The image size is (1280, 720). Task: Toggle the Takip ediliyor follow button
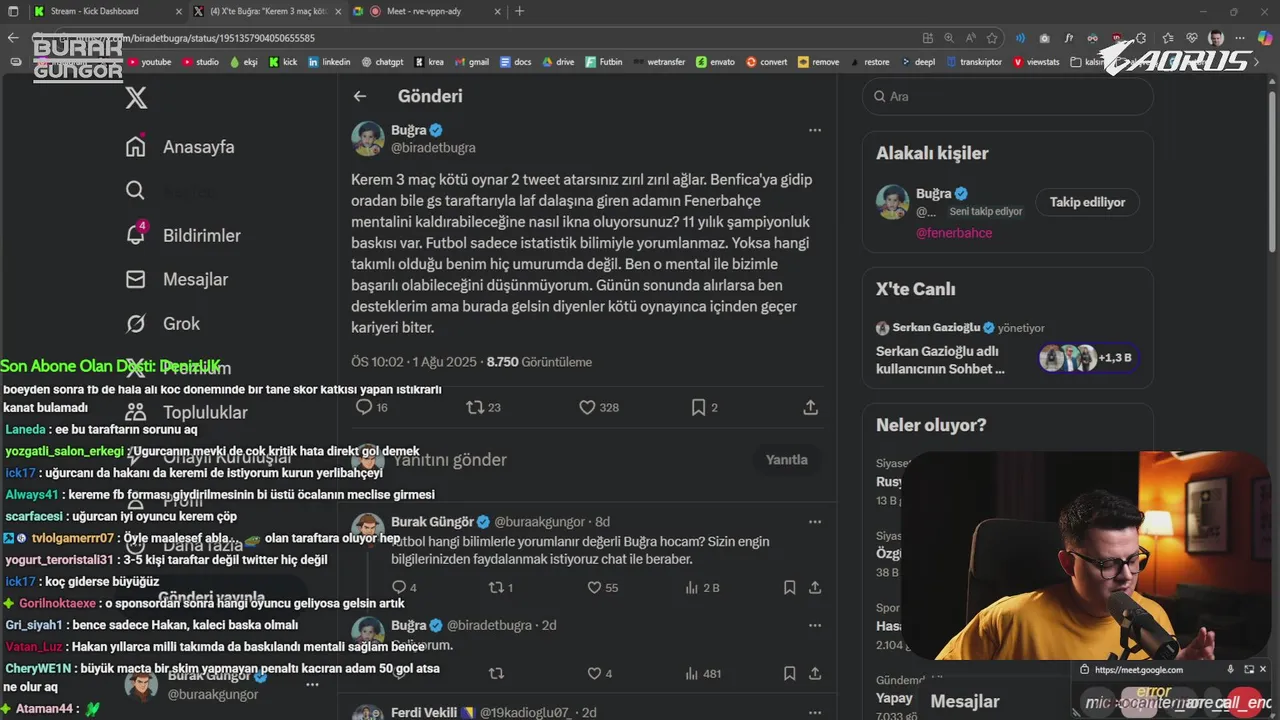click(1087, 202)
